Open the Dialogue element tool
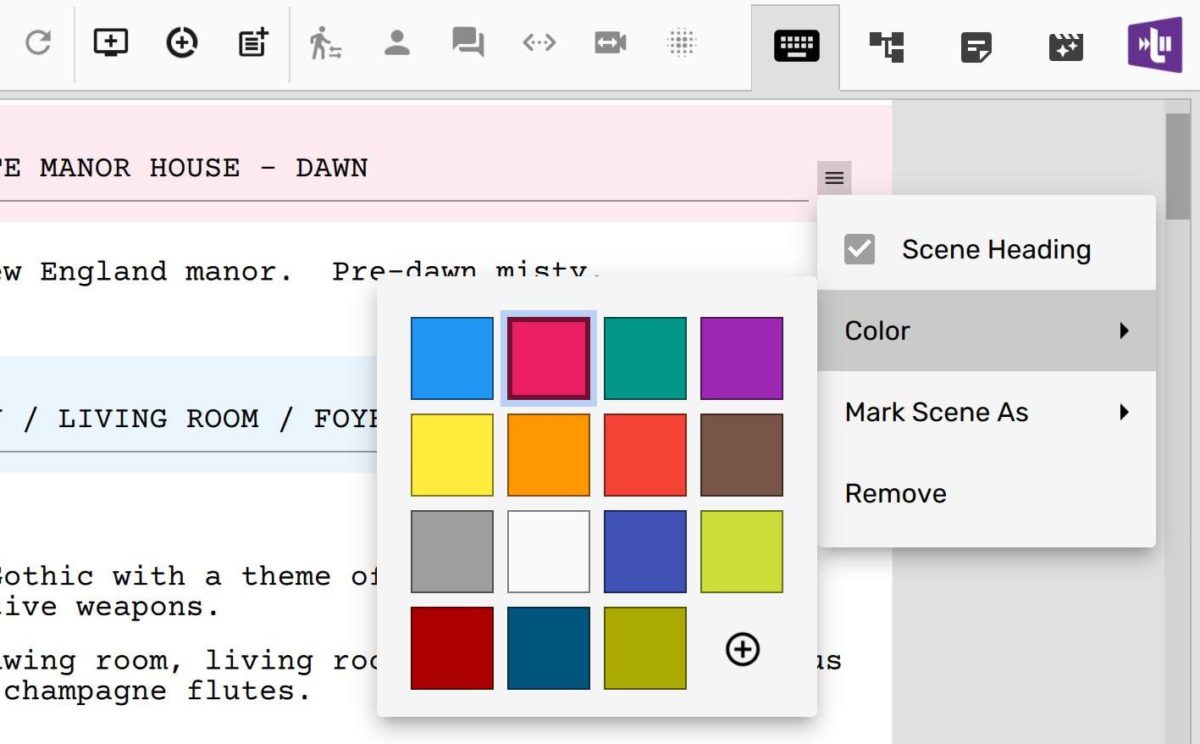This screenshot has width=1200, height=744. (x=467, y=43)
